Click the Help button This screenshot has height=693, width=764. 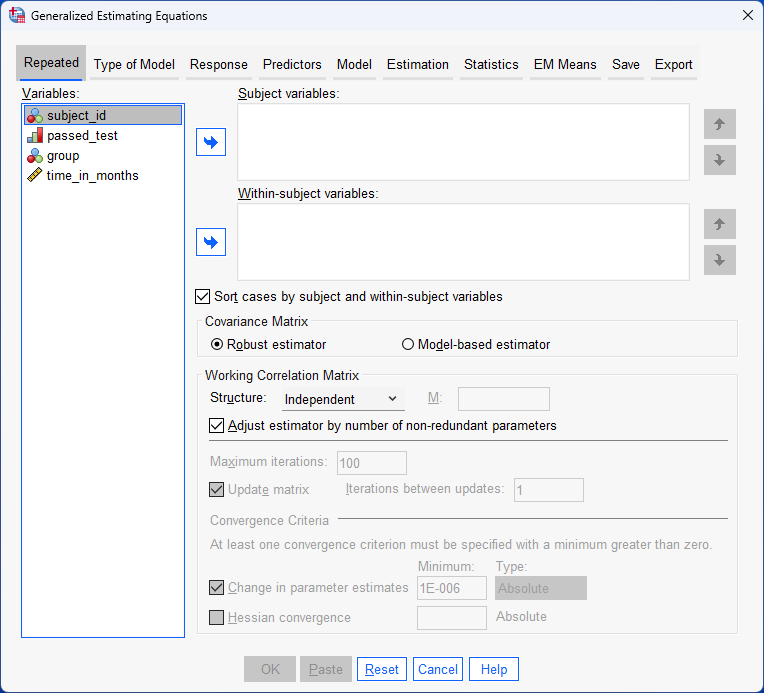pyautogui.click(x=494, y=669)
